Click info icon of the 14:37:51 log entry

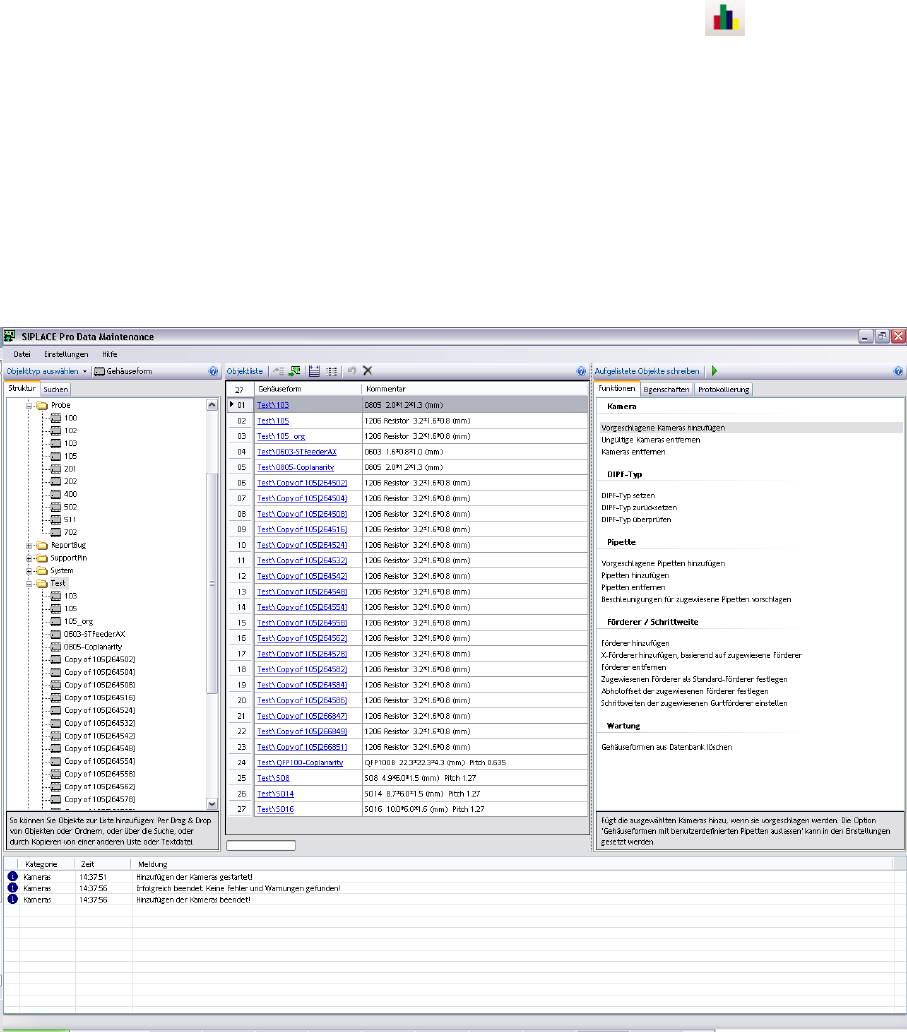click(x=13, y=877)
